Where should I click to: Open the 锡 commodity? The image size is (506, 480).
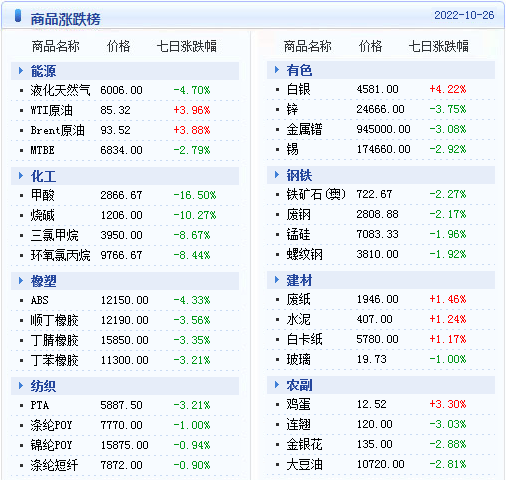click(292, 149)
